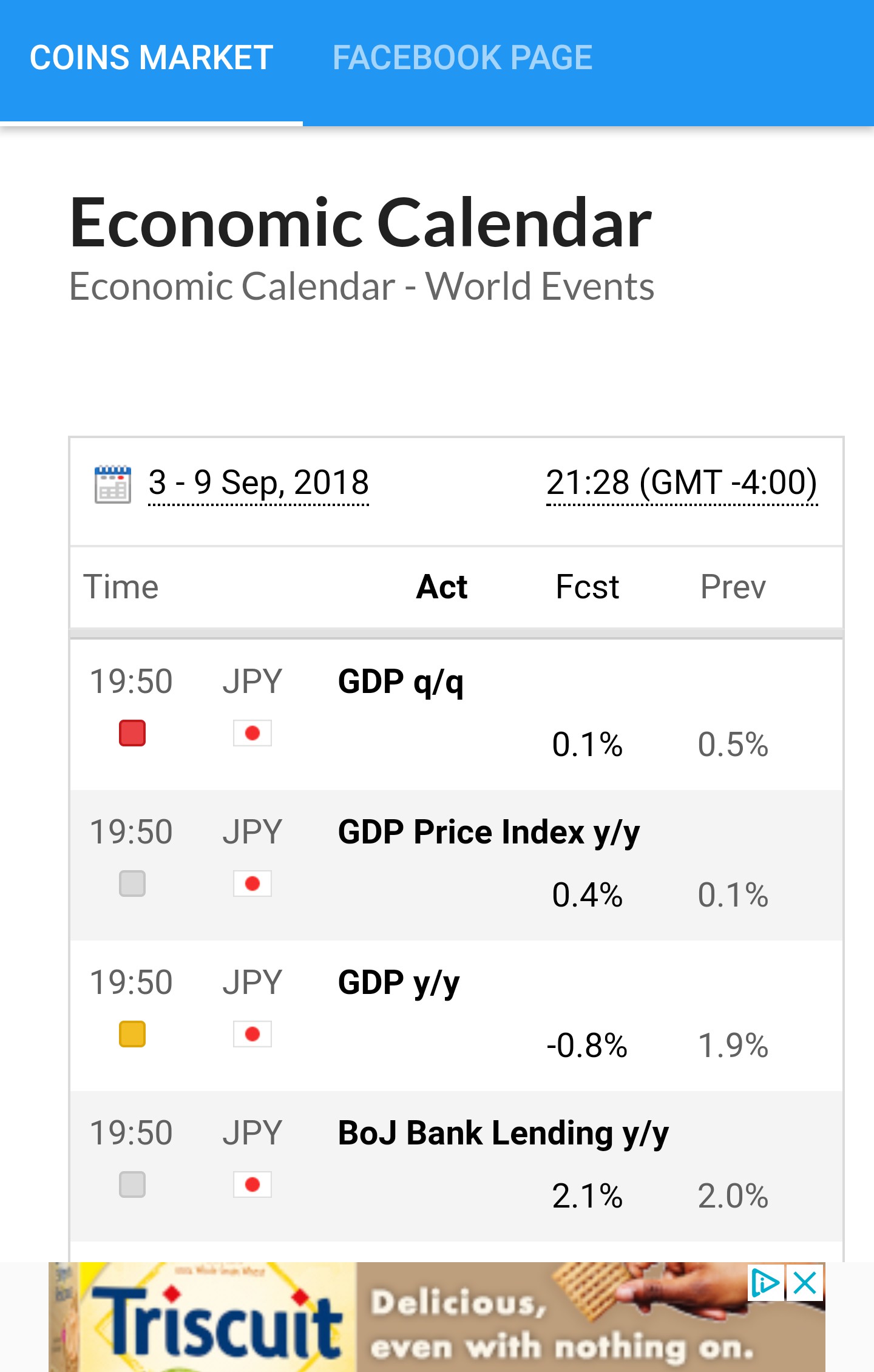Open the 21:28 (GMT -4:00) timezone selector
Screen dimensions: 874x1372
click(682, 483)
